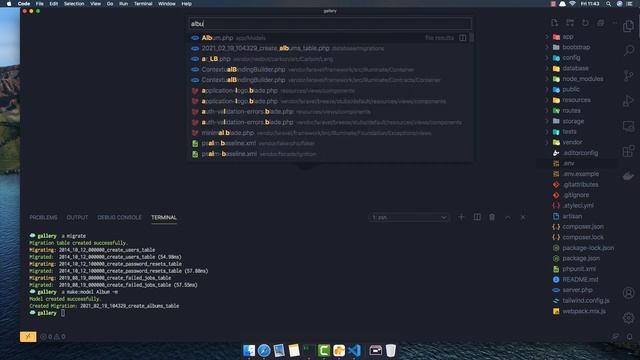Open .gitignore in explorer

coord(576,195)
